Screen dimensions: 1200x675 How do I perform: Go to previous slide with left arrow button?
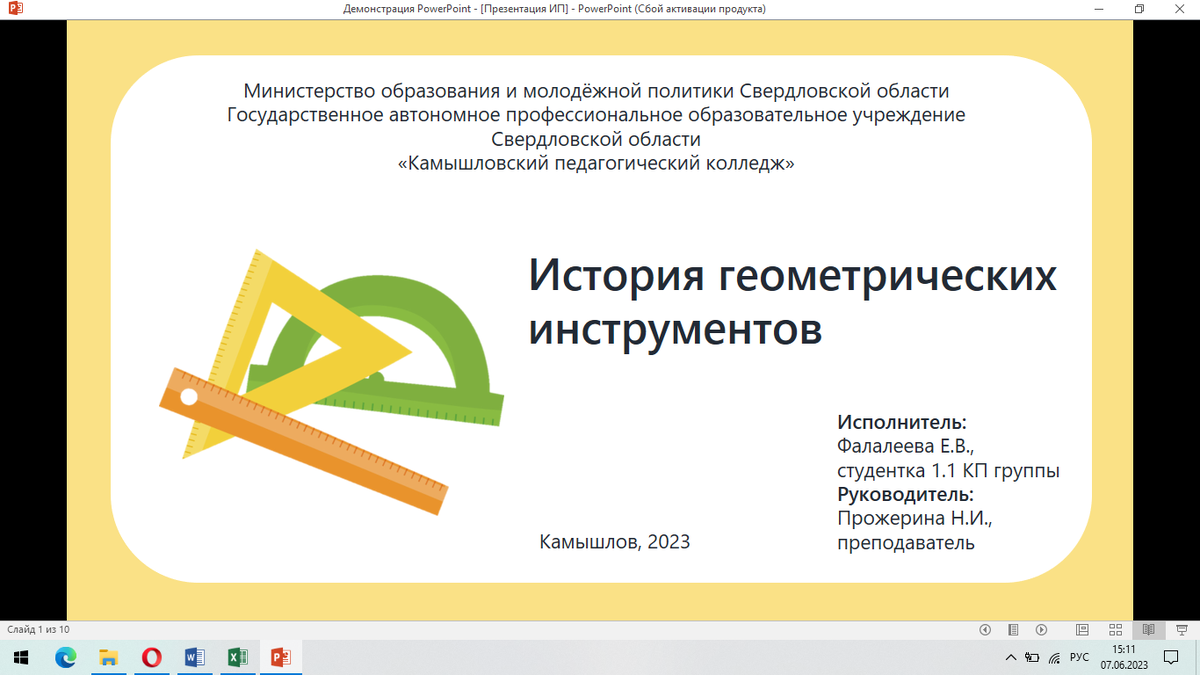(985, 630)
